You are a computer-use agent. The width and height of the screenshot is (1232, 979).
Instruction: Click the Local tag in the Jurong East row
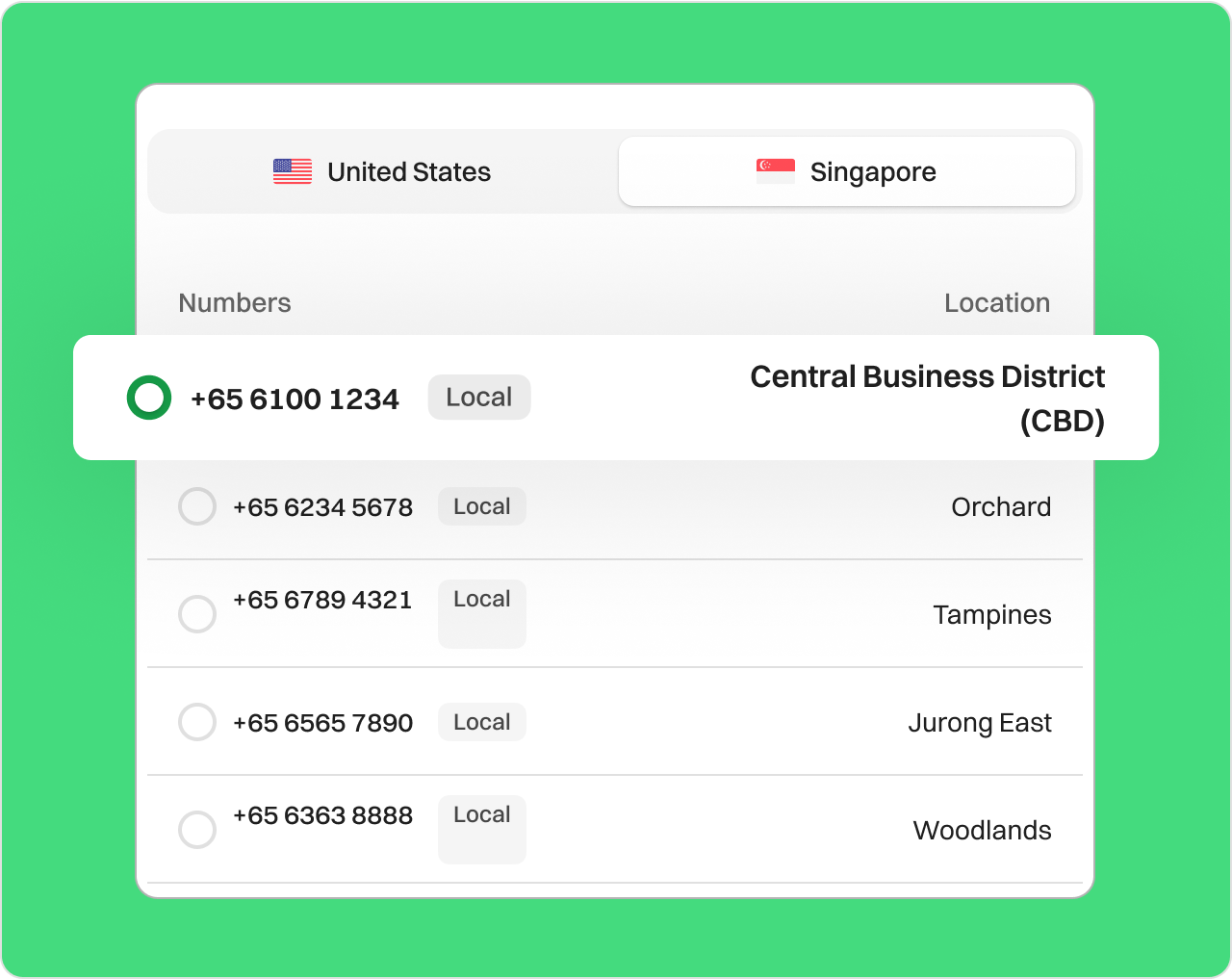[482, 722]
